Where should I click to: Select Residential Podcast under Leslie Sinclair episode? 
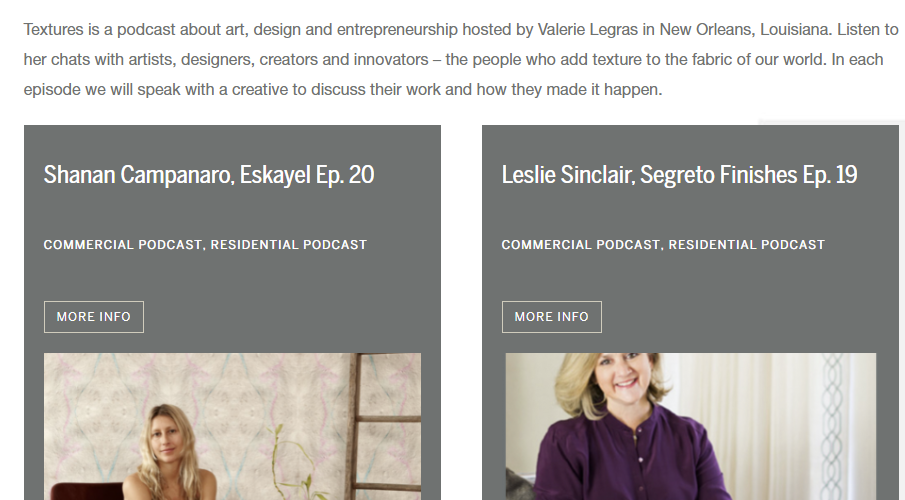[746, 244]
